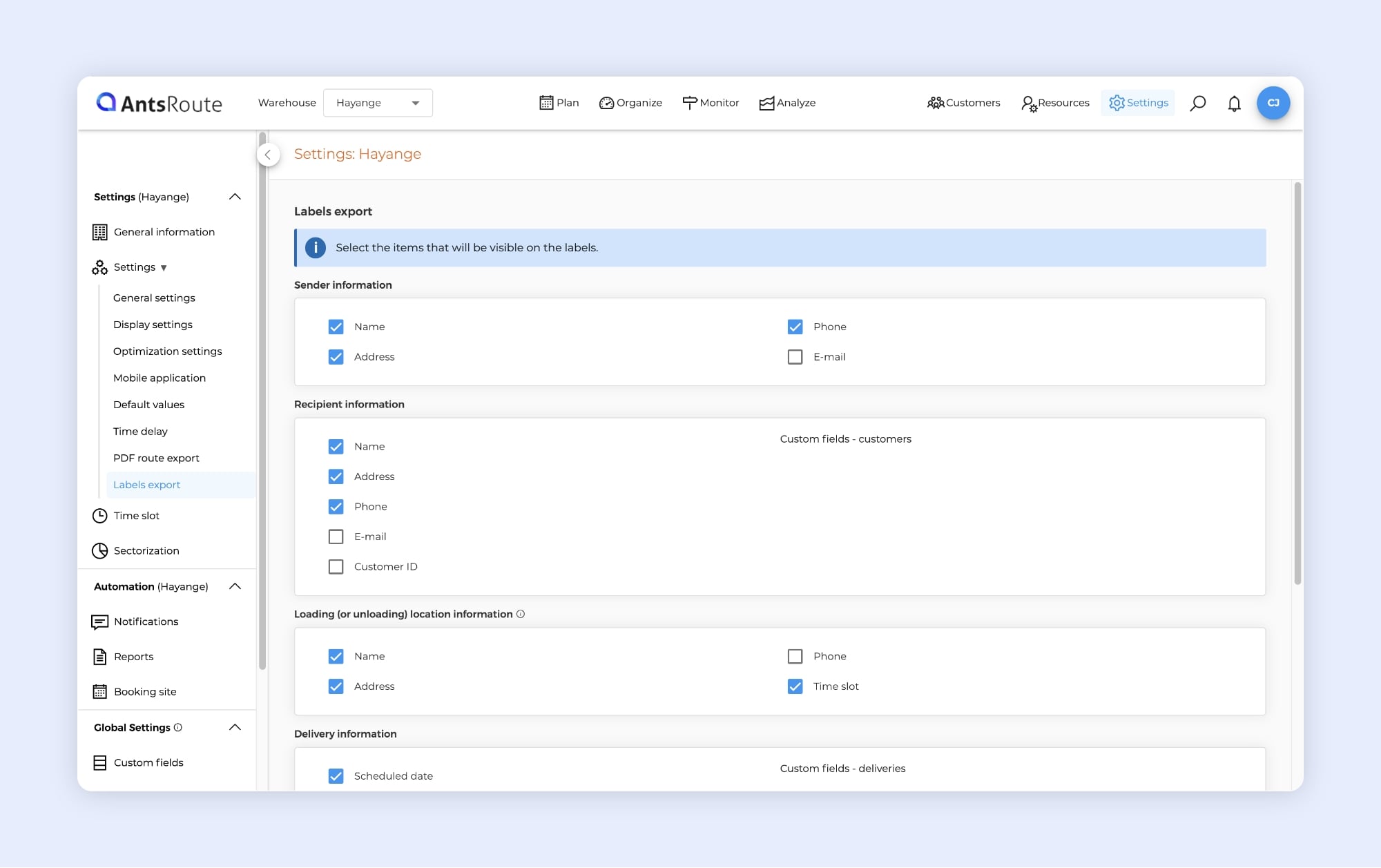1381x868 pixels.
Task: Open the search magnifier icon
Action: click(1198, 103)
